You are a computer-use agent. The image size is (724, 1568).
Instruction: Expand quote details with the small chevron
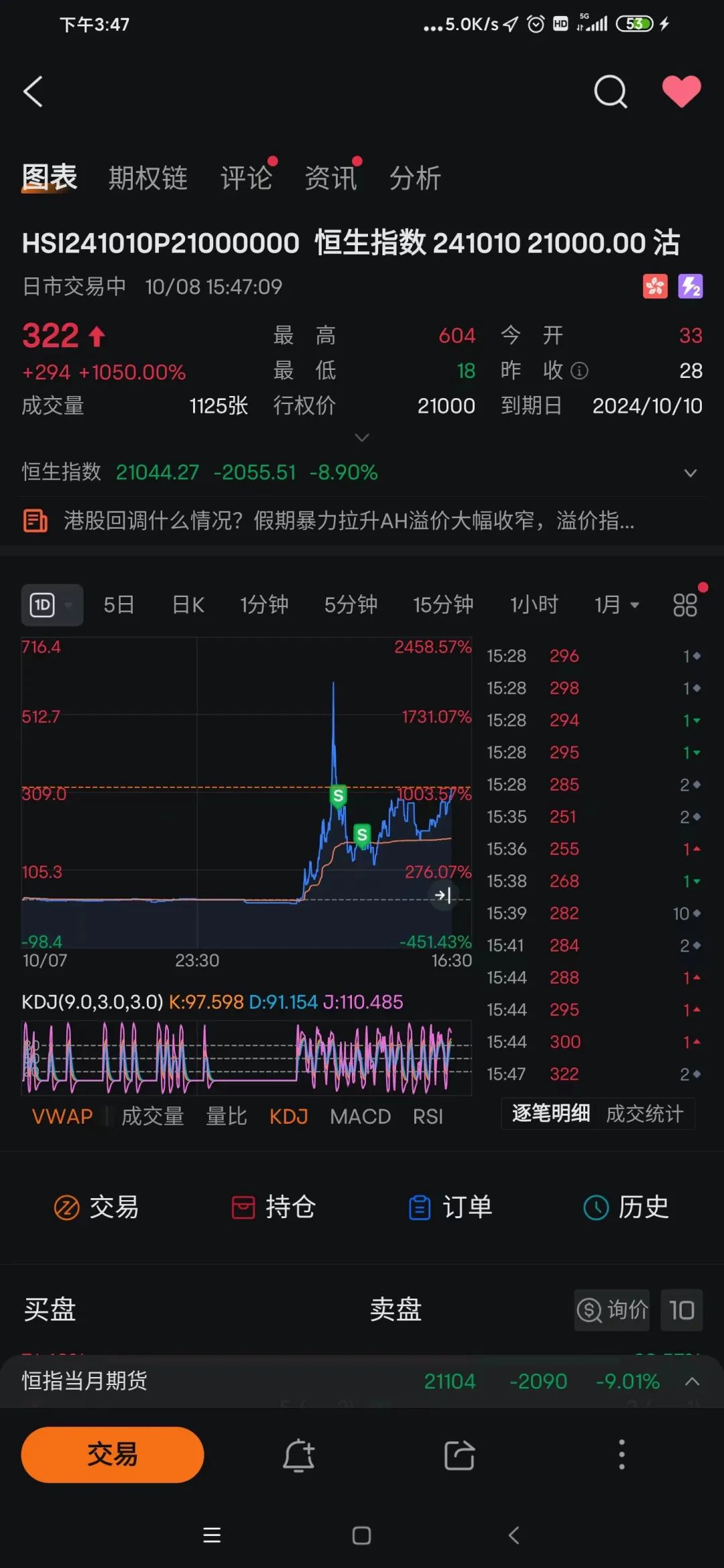point(362,438)
